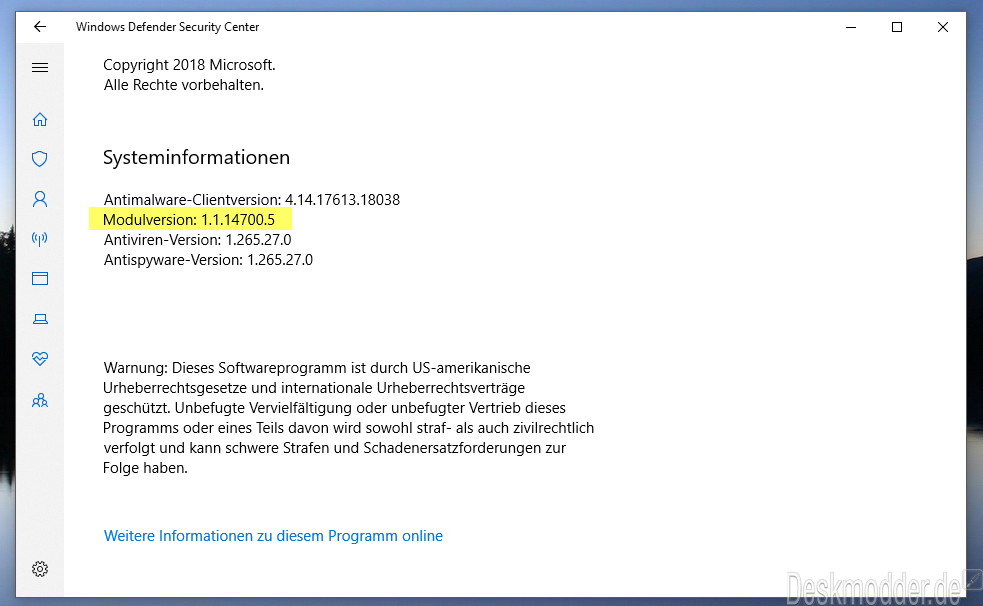The image size is (983, 606).
Task: Go back with the back arrow
Action: pyautogui.click(x=40, y=26)
